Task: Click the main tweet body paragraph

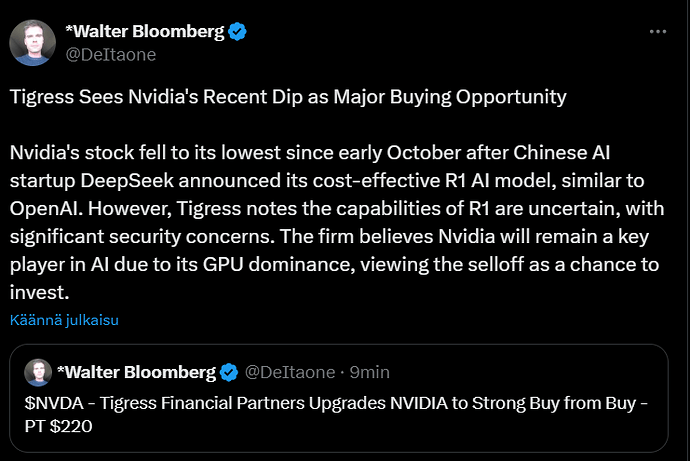Action: (337, 223)
